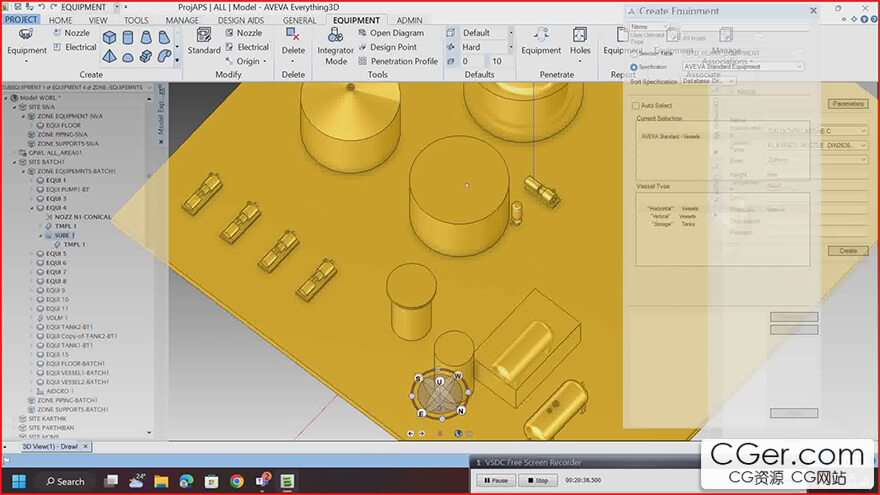This screenshot has height=495, width=880.
Task: Open the PROJECT tab
Action: click(x=21, y=20)
